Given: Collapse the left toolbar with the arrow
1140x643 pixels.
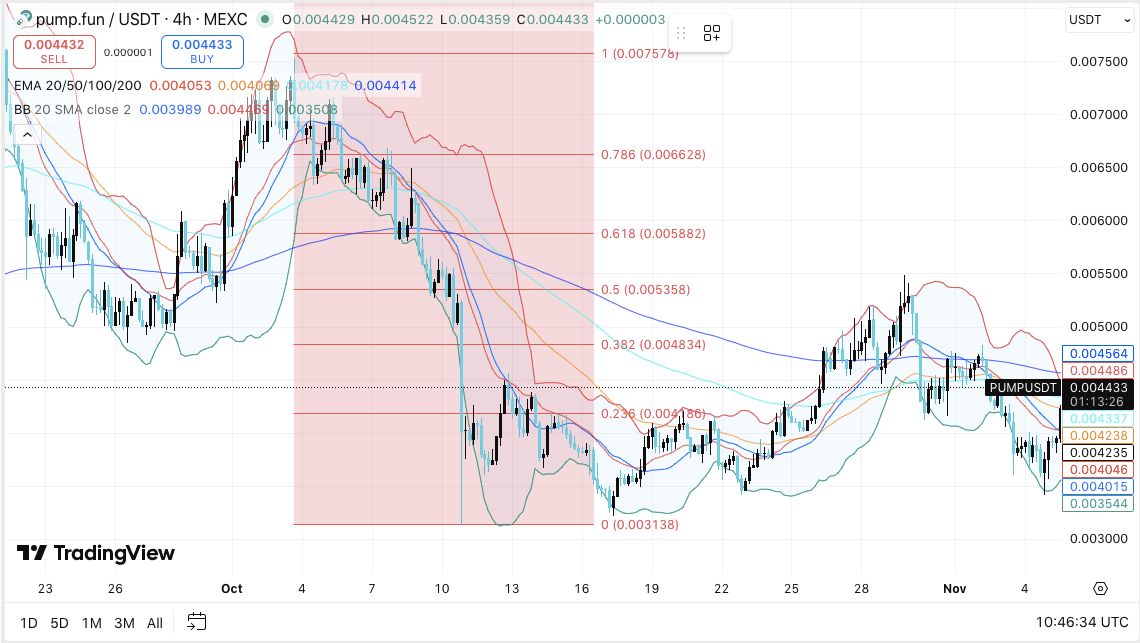Looking at the screenshot, I should (26, 134).
